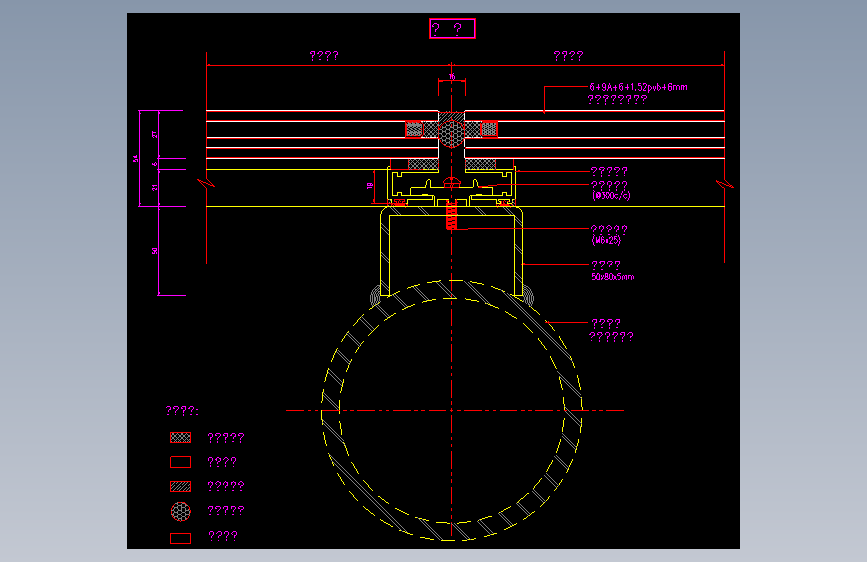Click the crosshatched rectangle swatch in the legend
867x562 pixels.
tap(180, 438)
